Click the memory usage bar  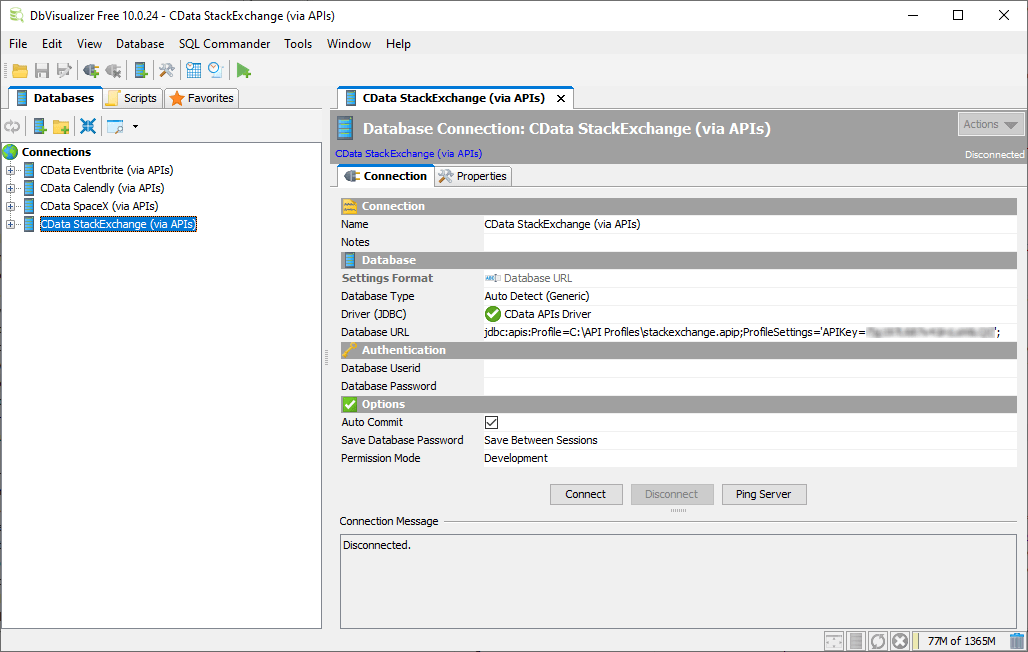[x=960, y=641]
